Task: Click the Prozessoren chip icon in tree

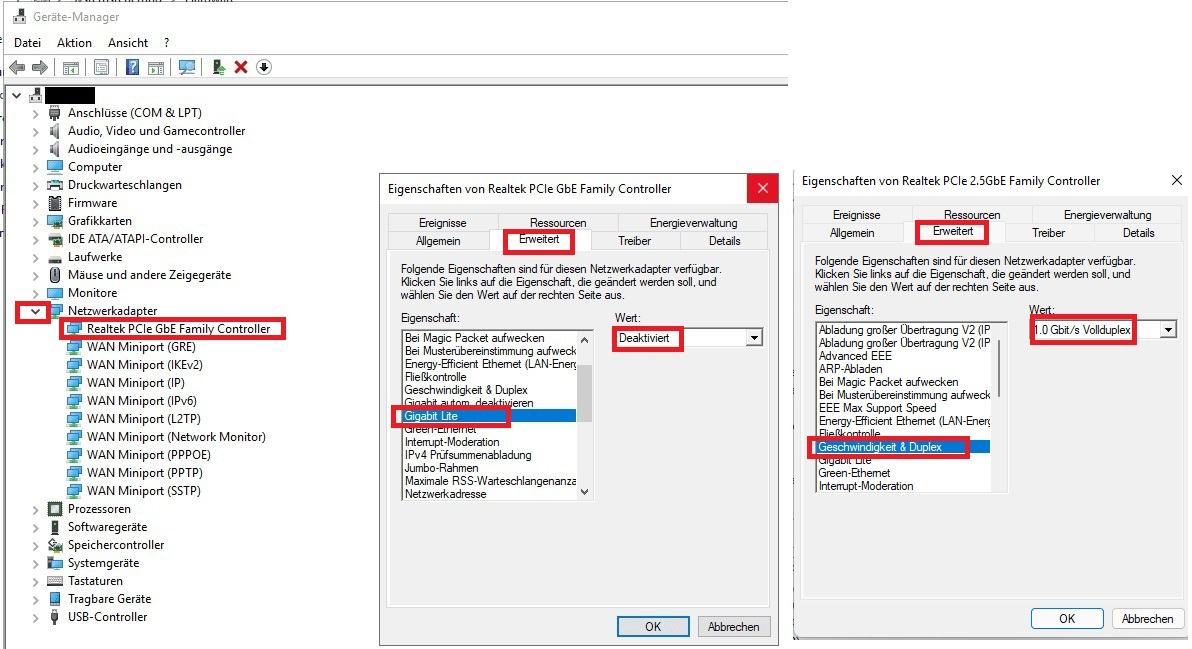Action: click(55, 509)
